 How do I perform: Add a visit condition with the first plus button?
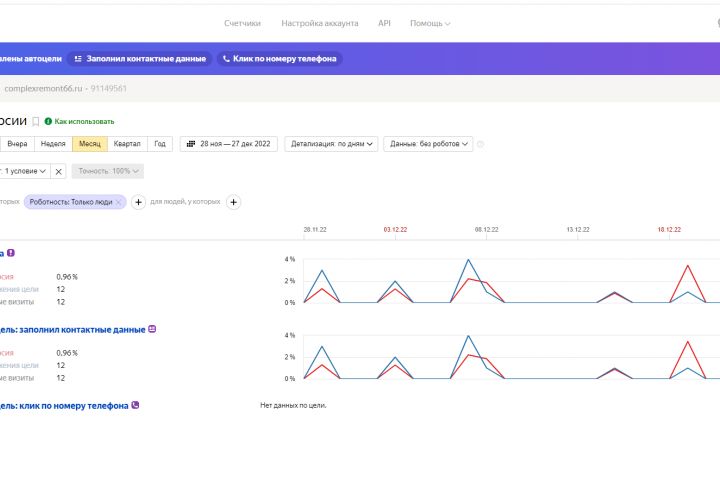[138, 202]
